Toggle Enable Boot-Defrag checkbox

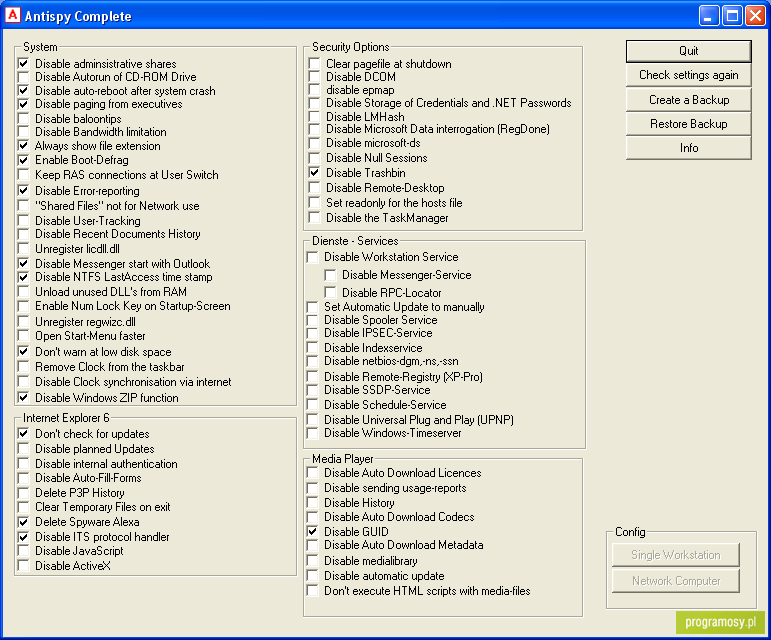click(x=23, y=160)
